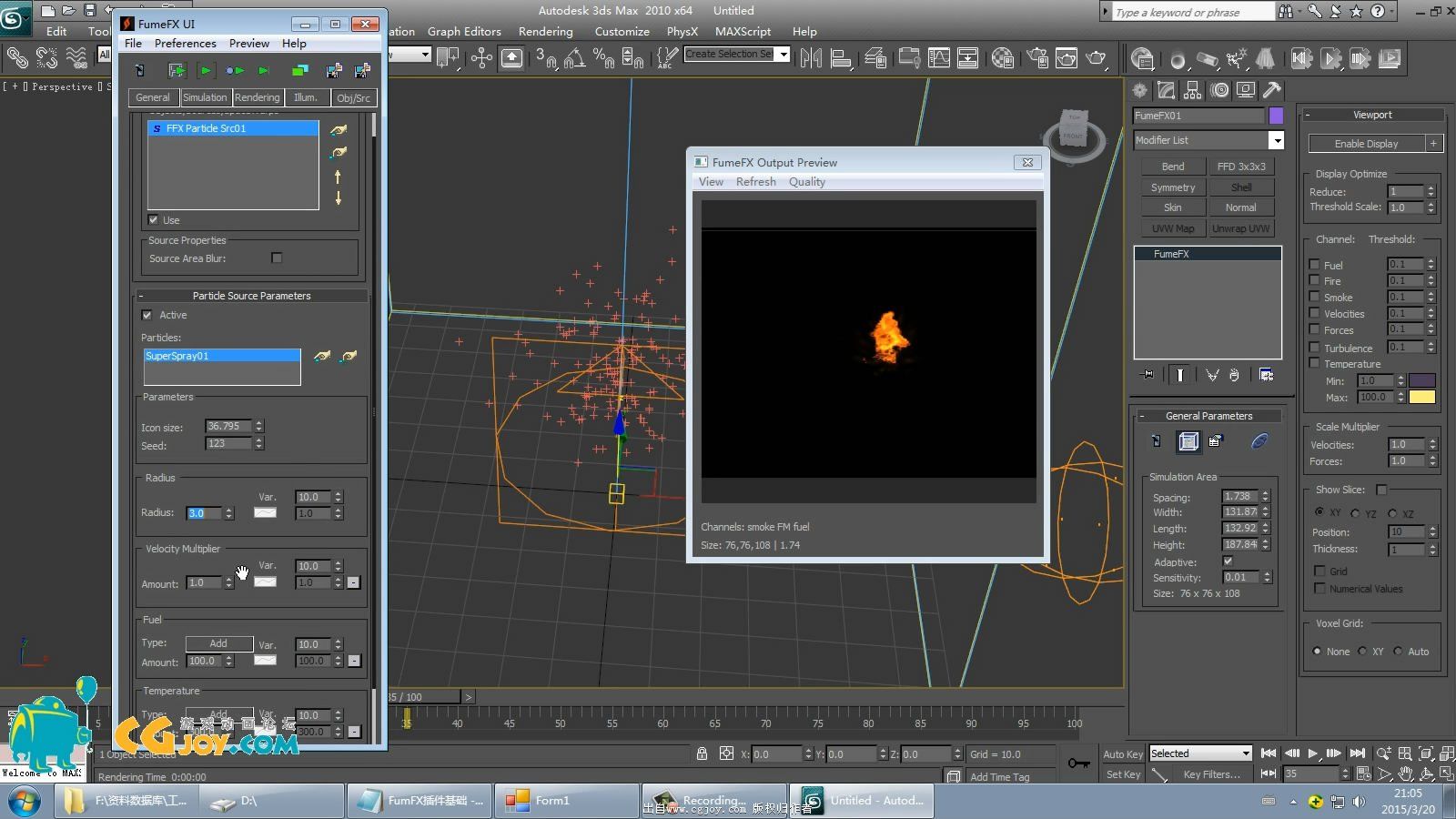The width and height of the screenshot is (1456, 819).
Task: Toggle the Active checkbox in Particle Source Parameters
Action: pos(147,315)
